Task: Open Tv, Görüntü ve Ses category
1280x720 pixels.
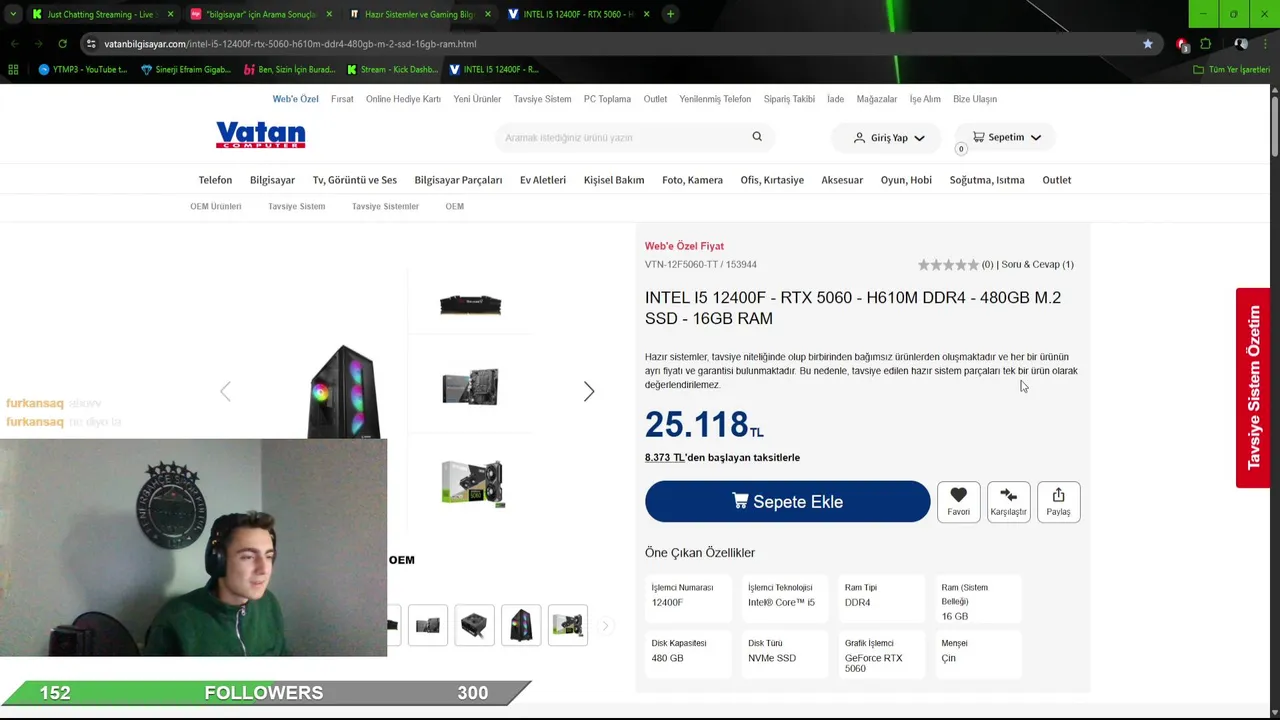Action: coord(355,180)
